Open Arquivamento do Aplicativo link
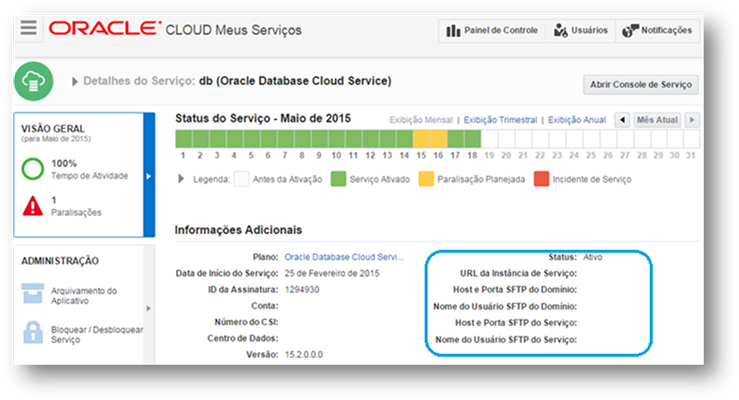Image resolution: width=739 pixels, height=400 pixels. pos(84,296)
